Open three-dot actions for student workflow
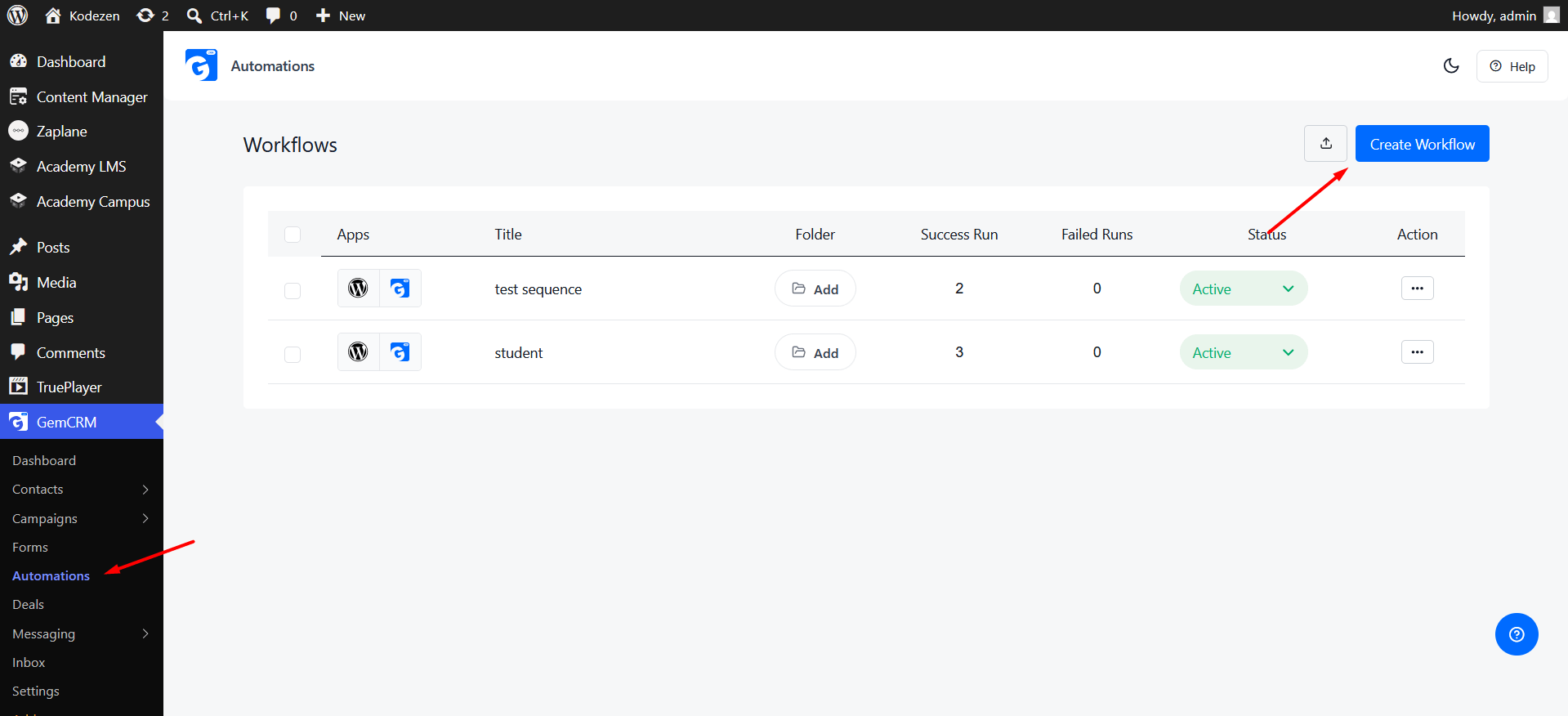The height and width of the screenshot is (716, 1568). (x=1417, y=352)
